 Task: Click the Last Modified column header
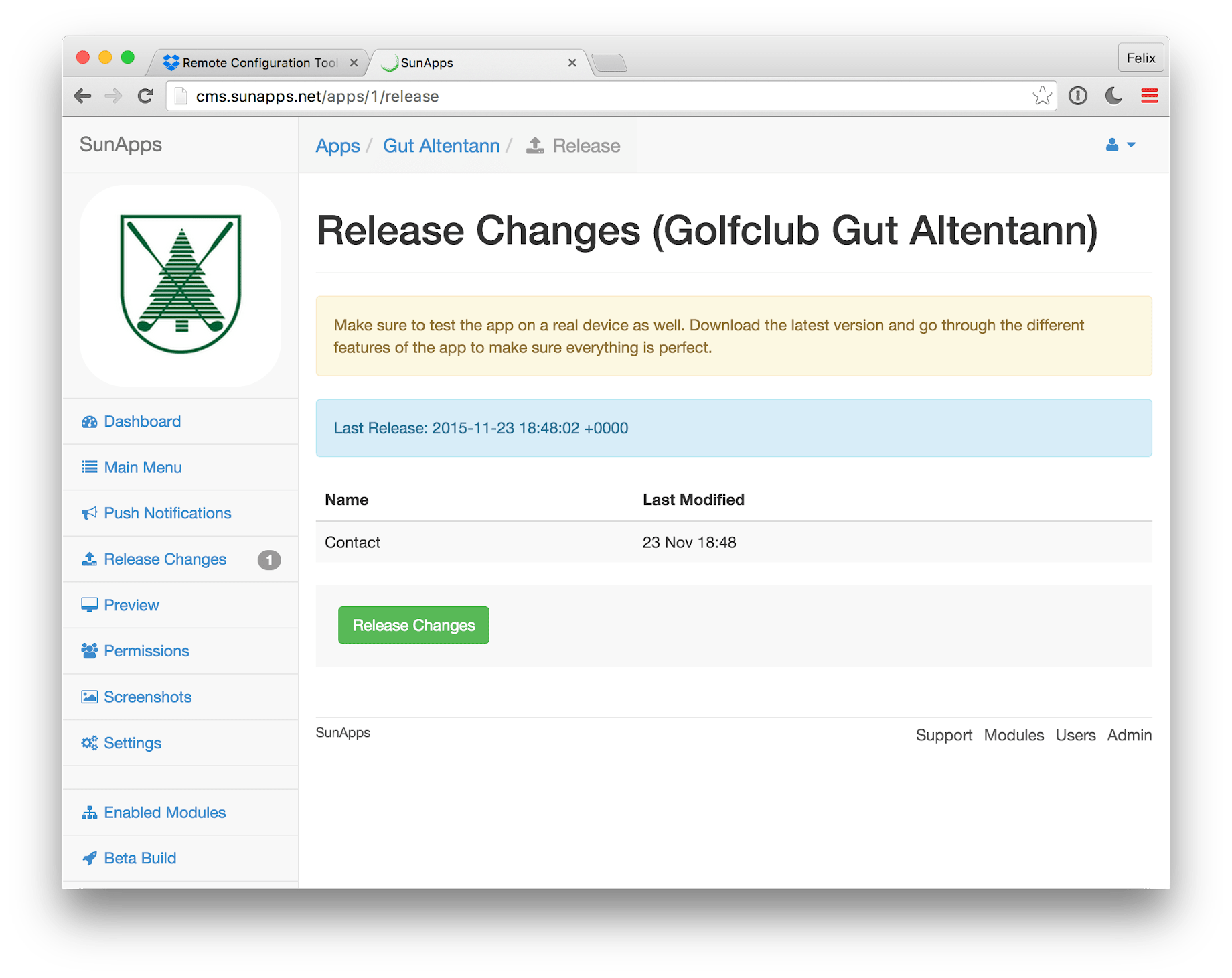(x=693, y=500)
